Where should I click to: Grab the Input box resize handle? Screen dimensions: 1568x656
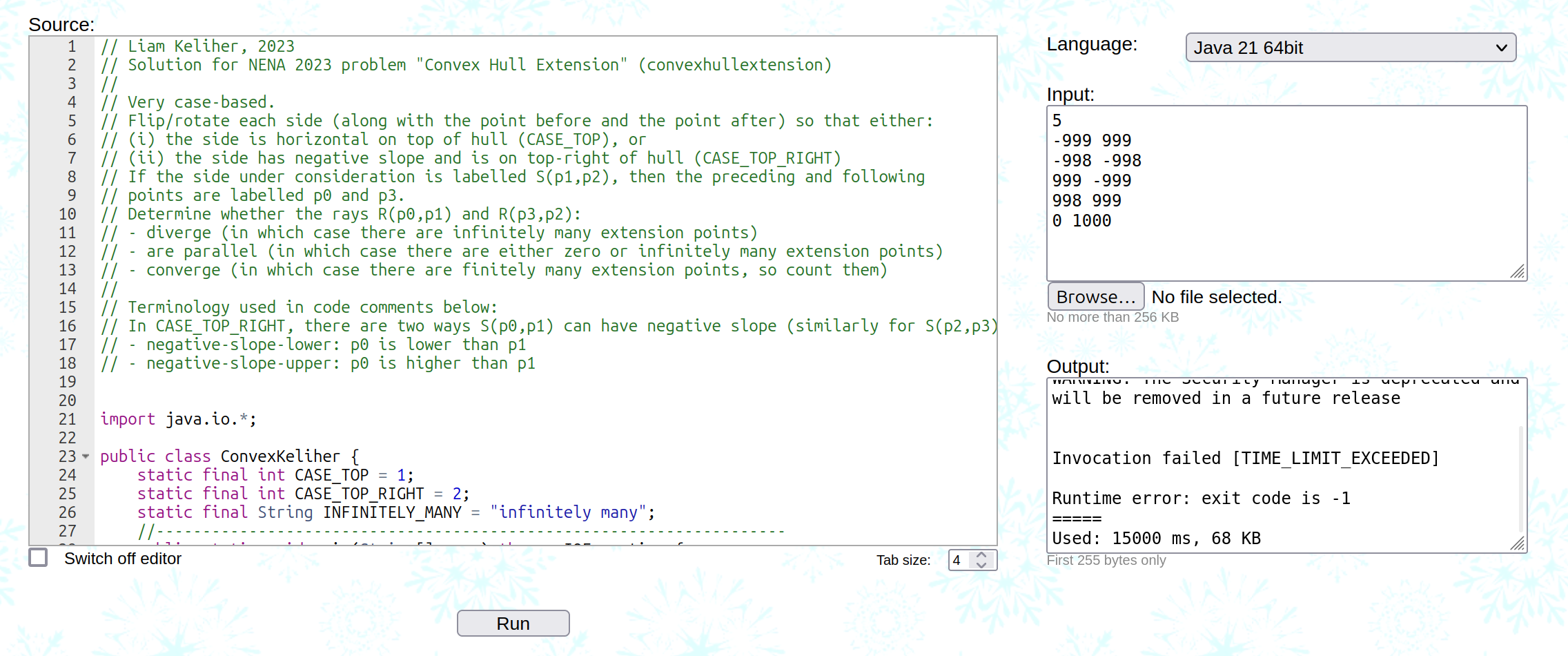(1517, 271)
